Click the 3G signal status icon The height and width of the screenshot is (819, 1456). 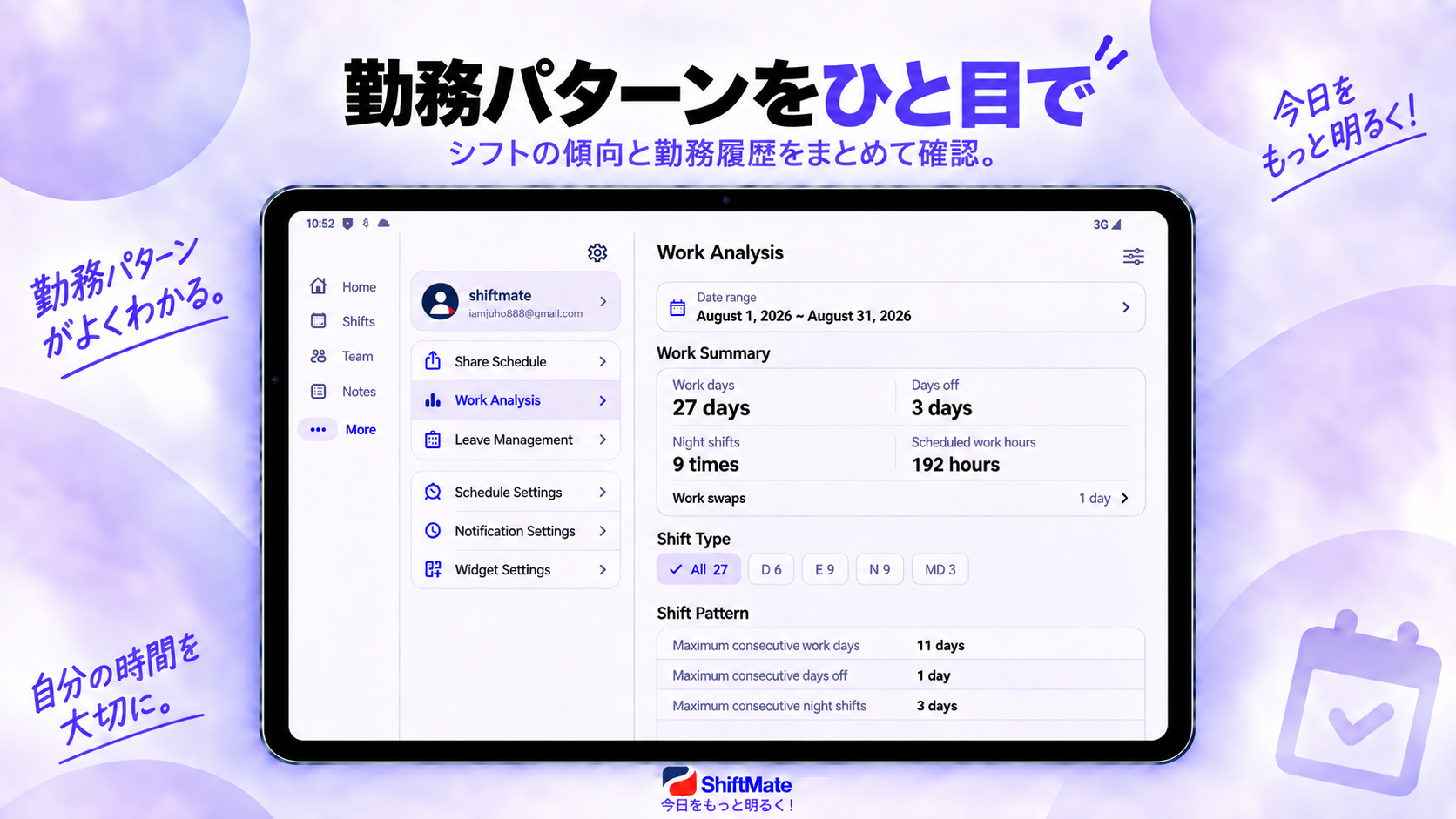1108,225
